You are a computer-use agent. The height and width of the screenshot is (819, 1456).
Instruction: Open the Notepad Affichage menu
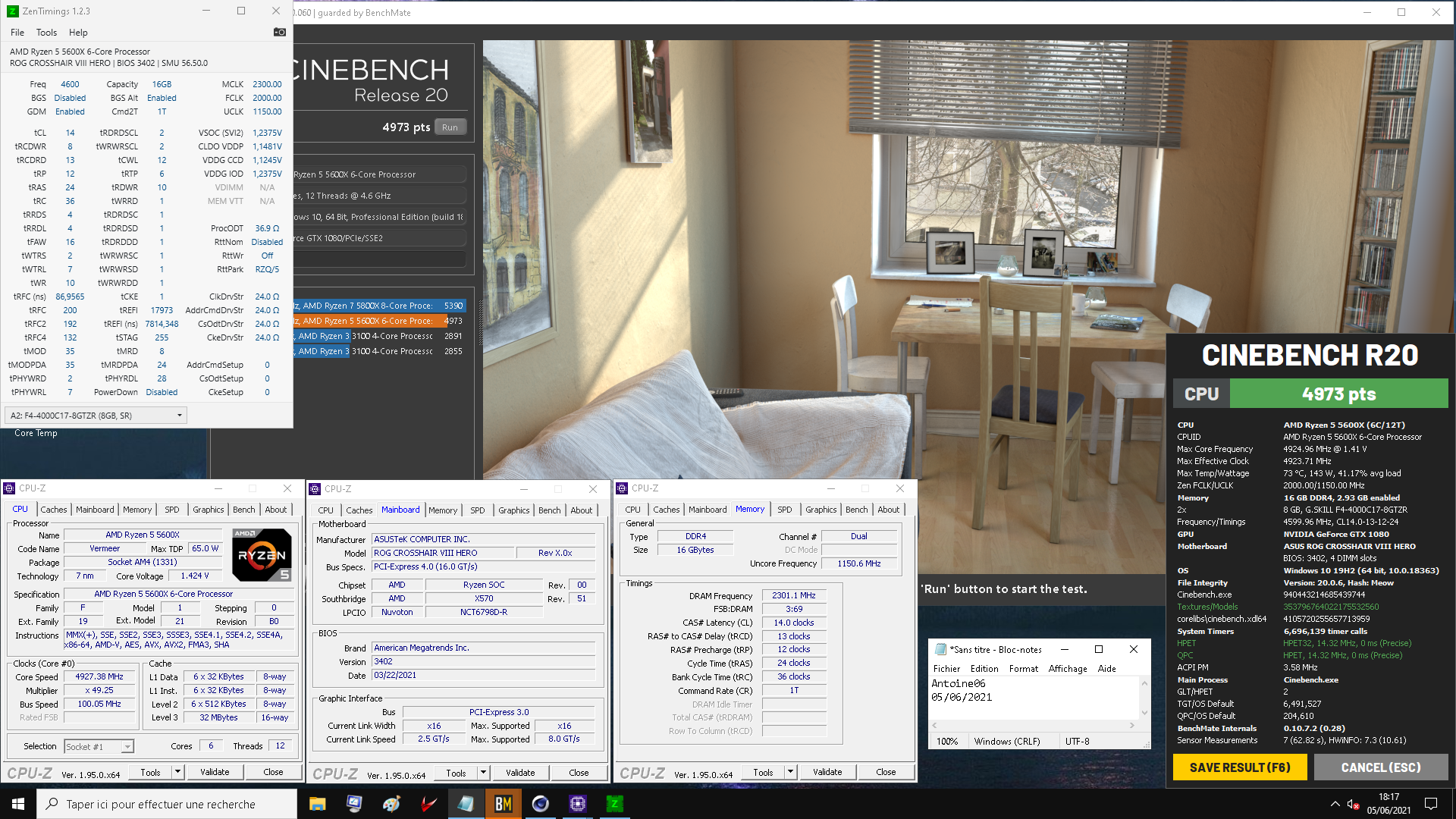[1068, 669]
